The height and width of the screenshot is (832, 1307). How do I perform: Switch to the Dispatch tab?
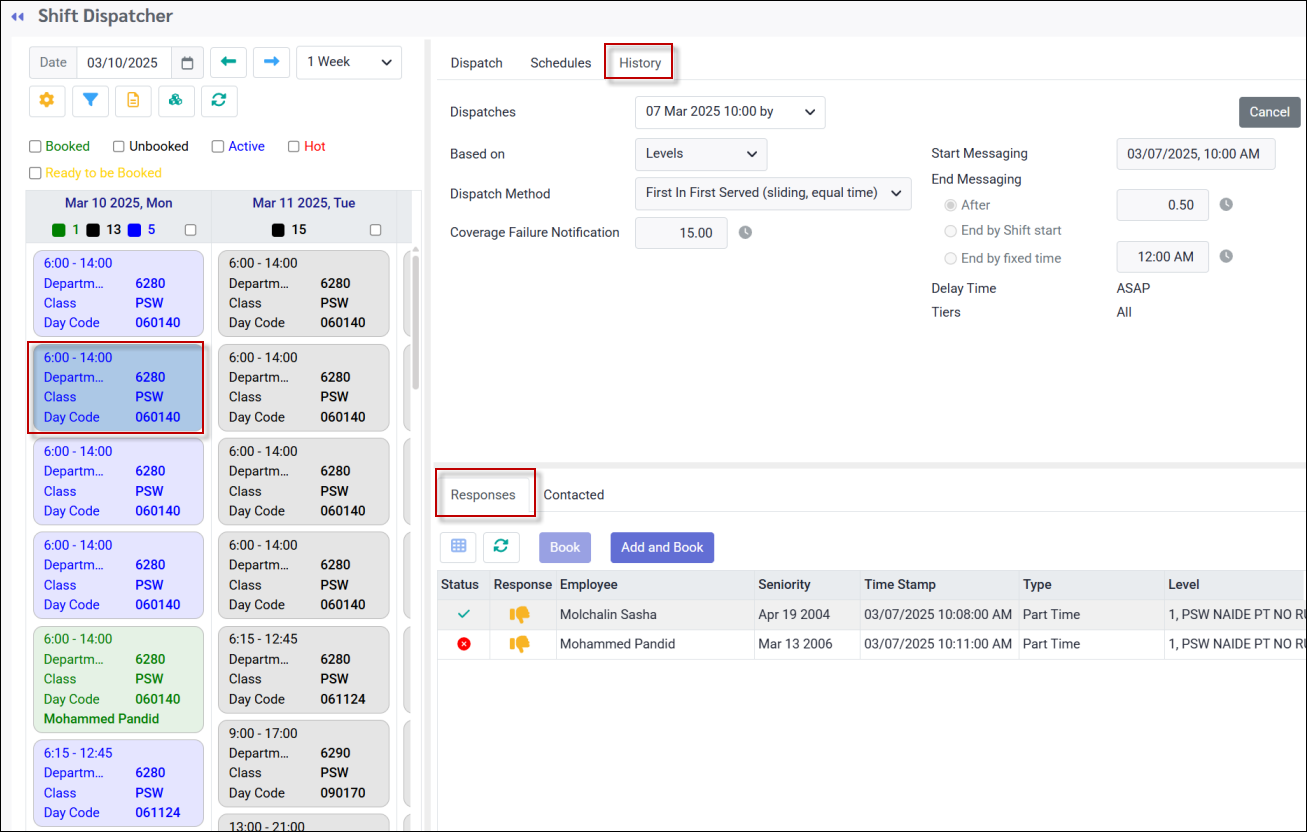(x=476, y=63)
